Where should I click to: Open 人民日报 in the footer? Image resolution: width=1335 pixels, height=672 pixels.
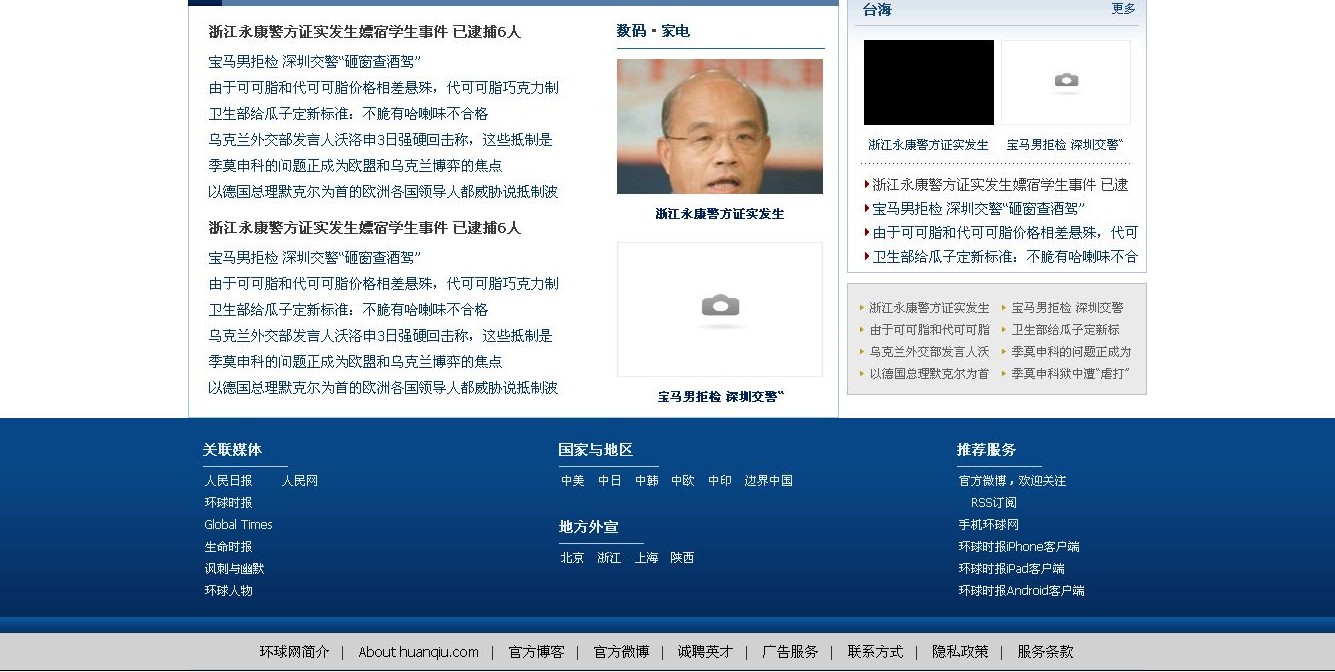coord(228,480)
